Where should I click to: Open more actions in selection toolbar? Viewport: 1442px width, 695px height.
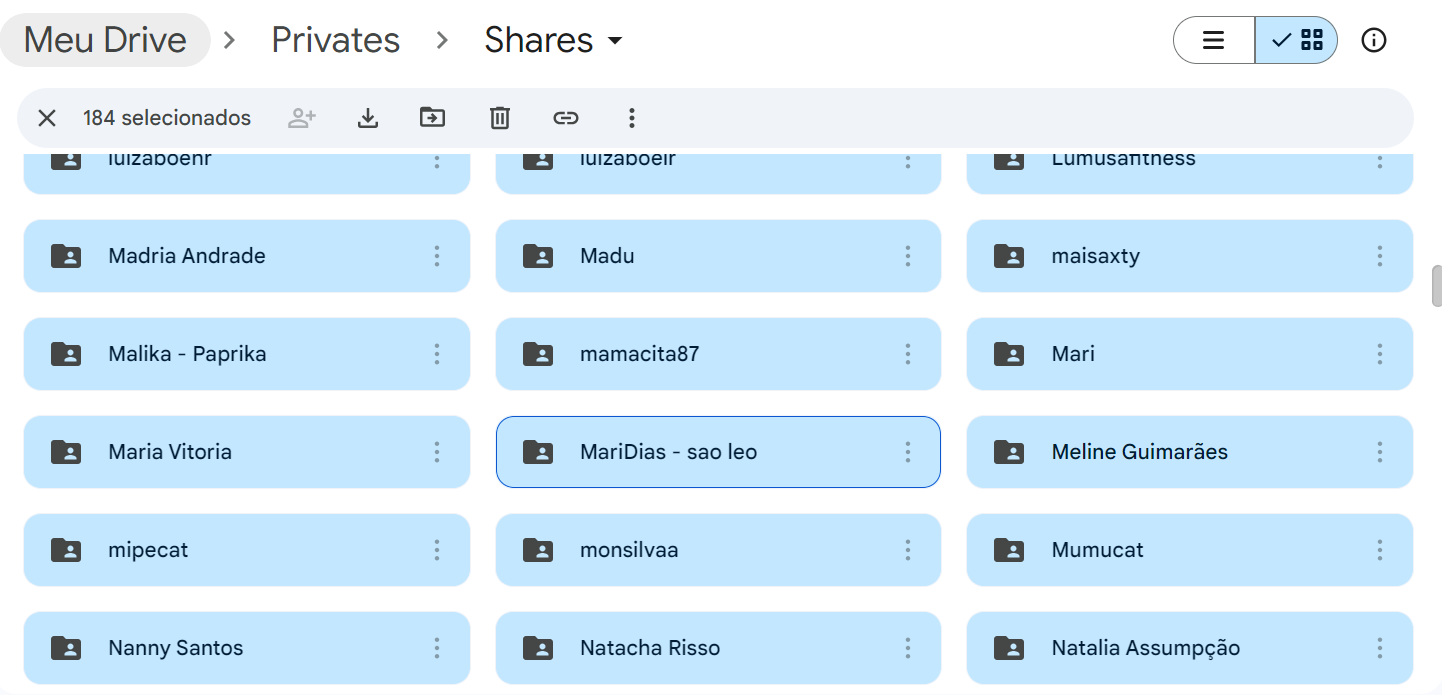tap(632, 118)
